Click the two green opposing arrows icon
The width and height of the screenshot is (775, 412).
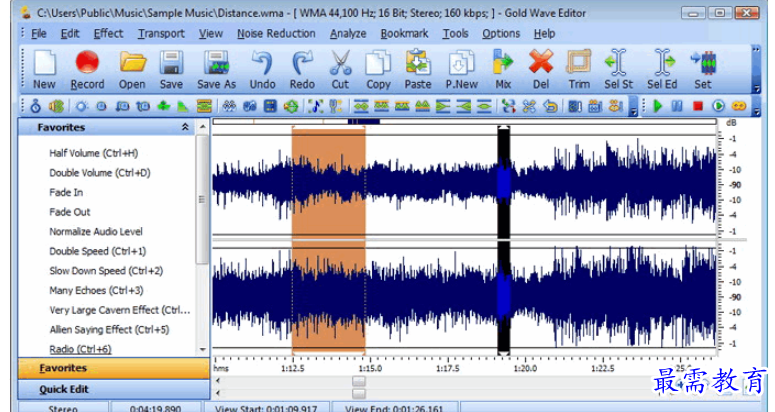point(164,106)
